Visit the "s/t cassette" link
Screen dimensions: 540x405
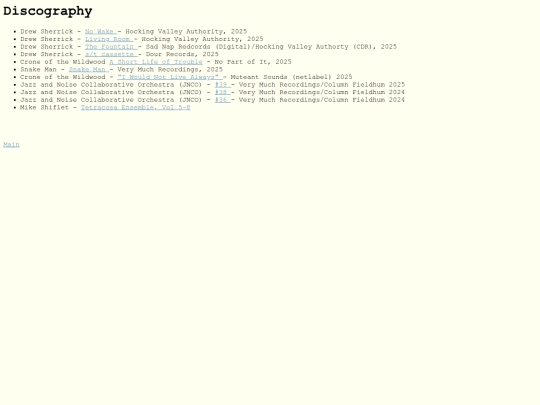[x=111, y=54]
